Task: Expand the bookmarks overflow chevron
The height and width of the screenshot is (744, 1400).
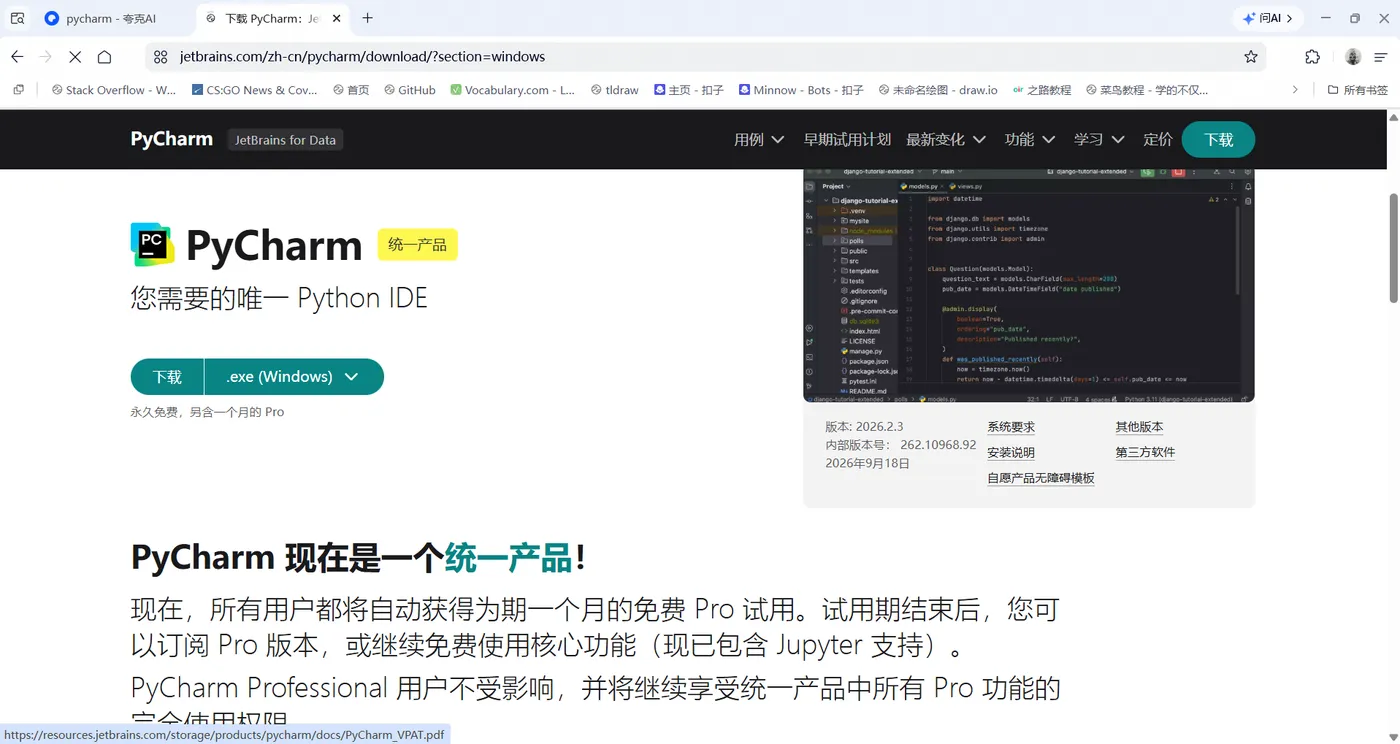Action: coord(1295,90)
